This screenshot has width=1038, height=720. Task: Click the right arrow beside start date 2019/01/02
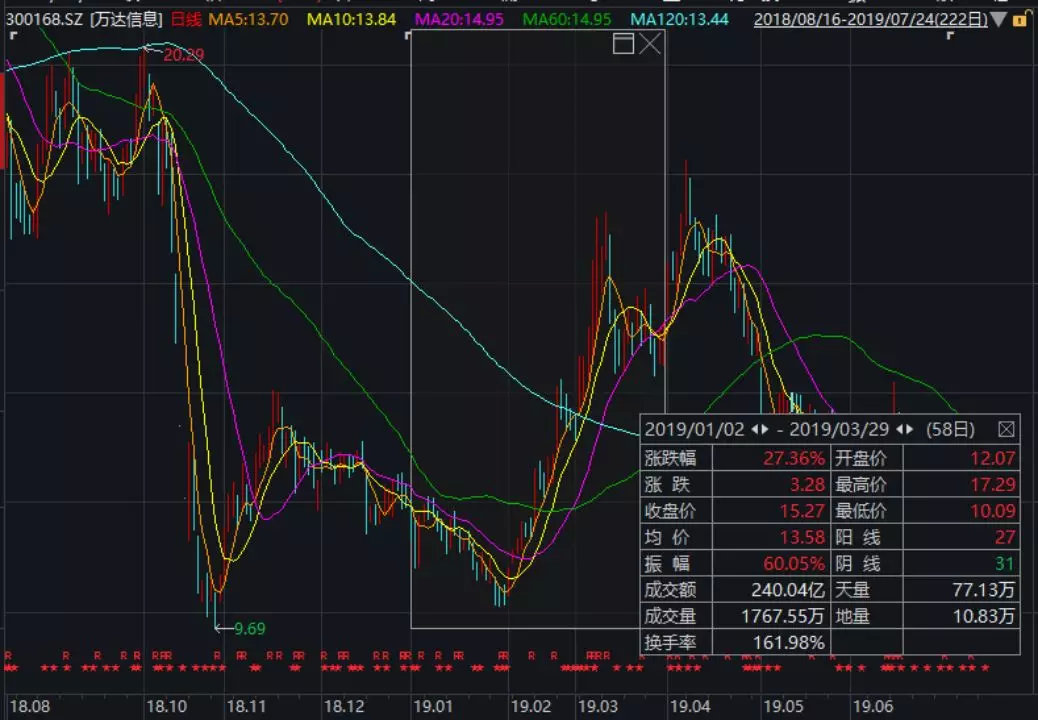tap(767, 429)
